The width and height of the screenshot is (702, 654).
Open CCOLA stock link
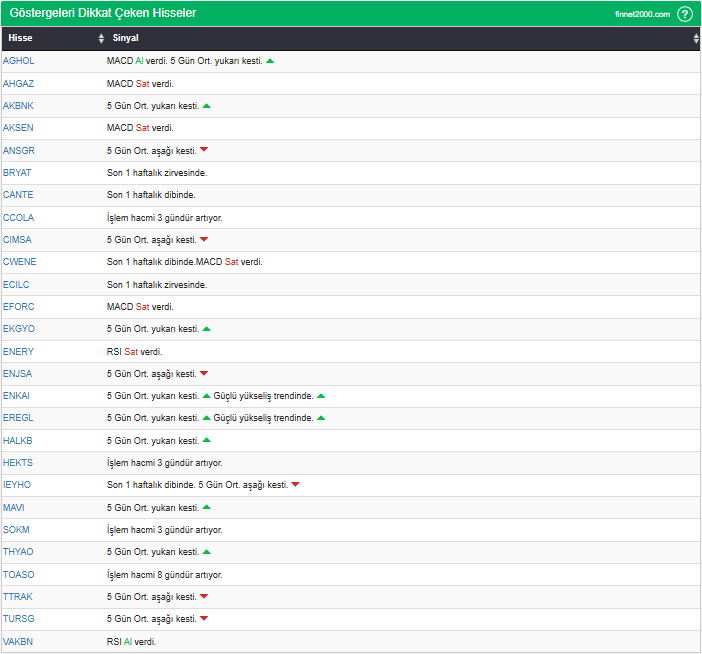click(x=18, y=218)
